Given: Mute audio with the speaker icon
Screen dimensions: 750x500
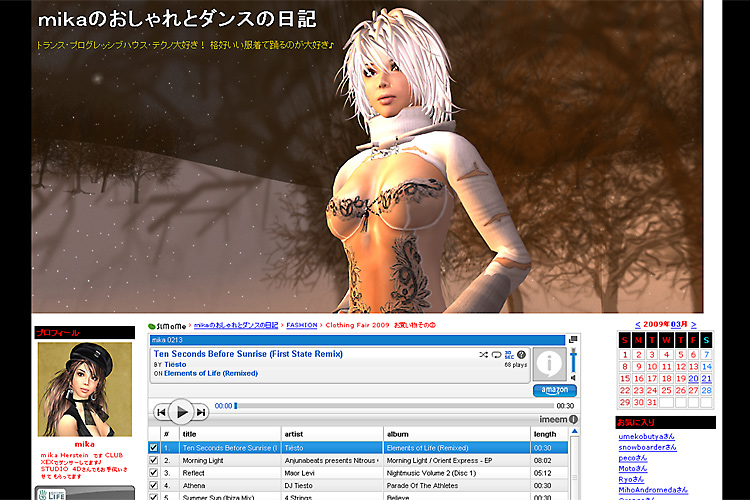Looking at the screenshot, I should 573,378.
